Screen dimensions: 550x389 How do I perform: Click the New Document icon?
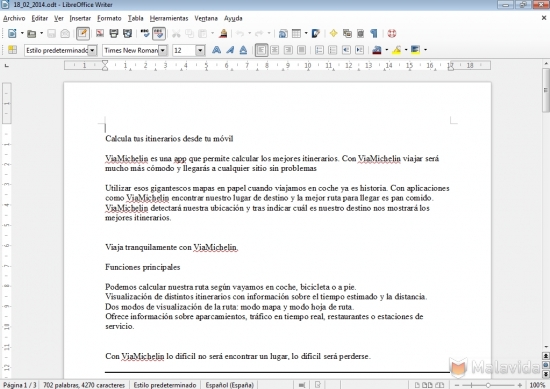pyautogui.click(x=12, y=33)
